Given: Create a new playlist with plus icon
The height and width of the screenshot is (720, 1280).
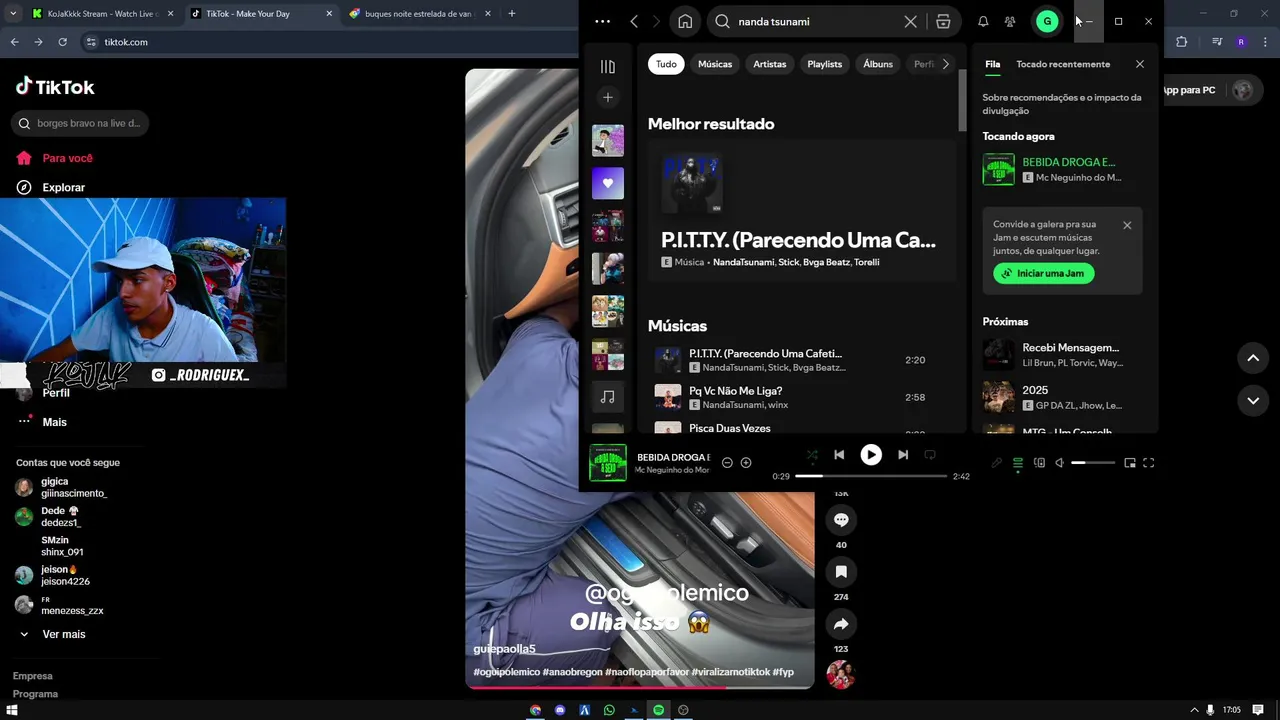Looking at the screenshot, I should [607, 97].
